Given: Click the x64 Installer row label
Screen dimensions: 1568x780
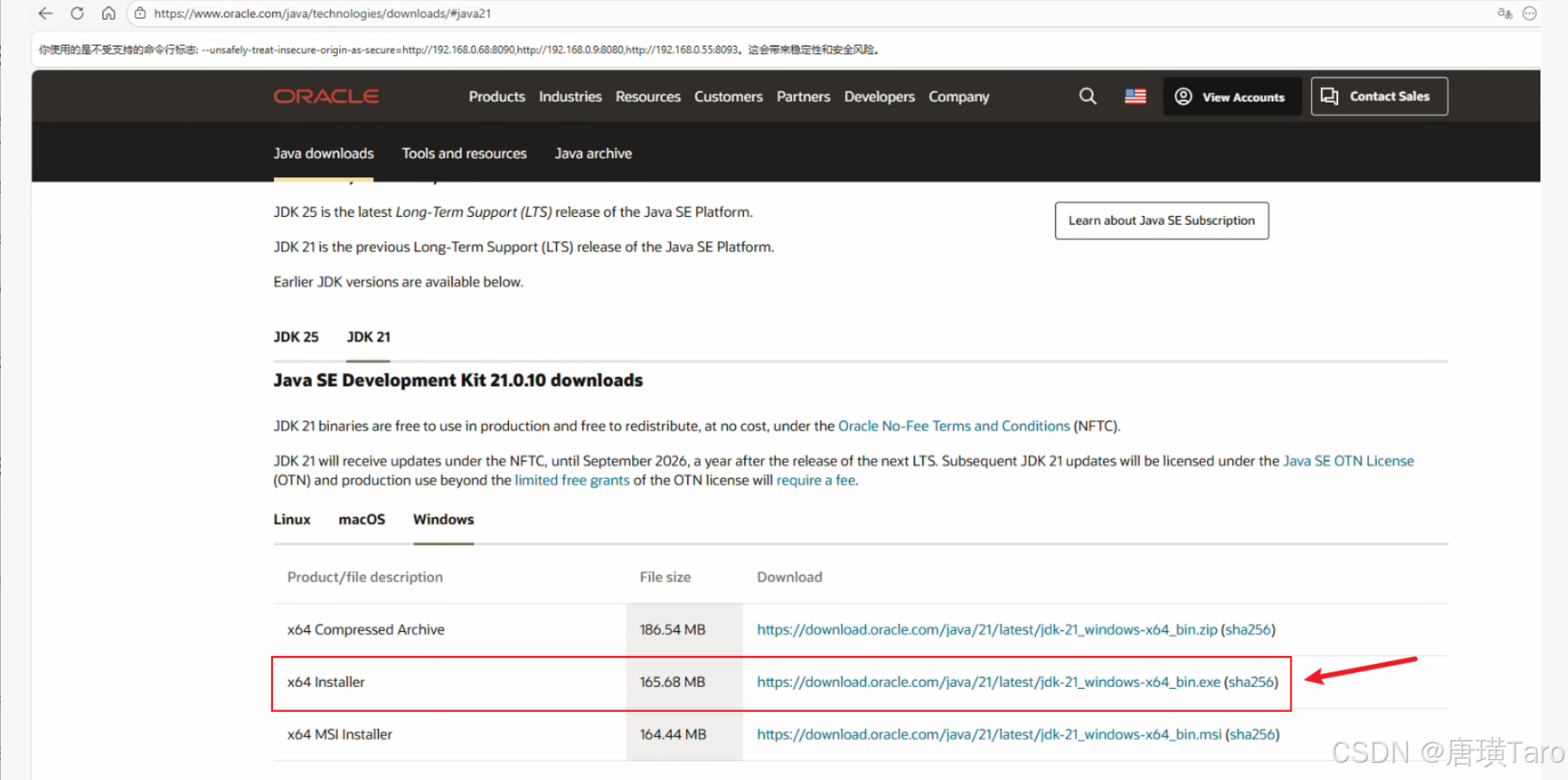Looking at the screenshot, I should coord(326,682).
